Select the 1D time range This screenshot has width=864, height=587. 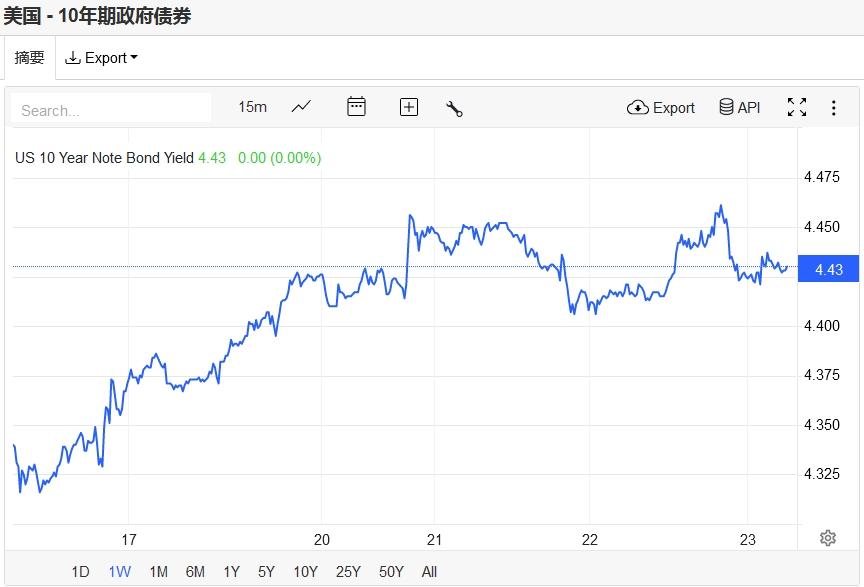[x=80, y=572]
